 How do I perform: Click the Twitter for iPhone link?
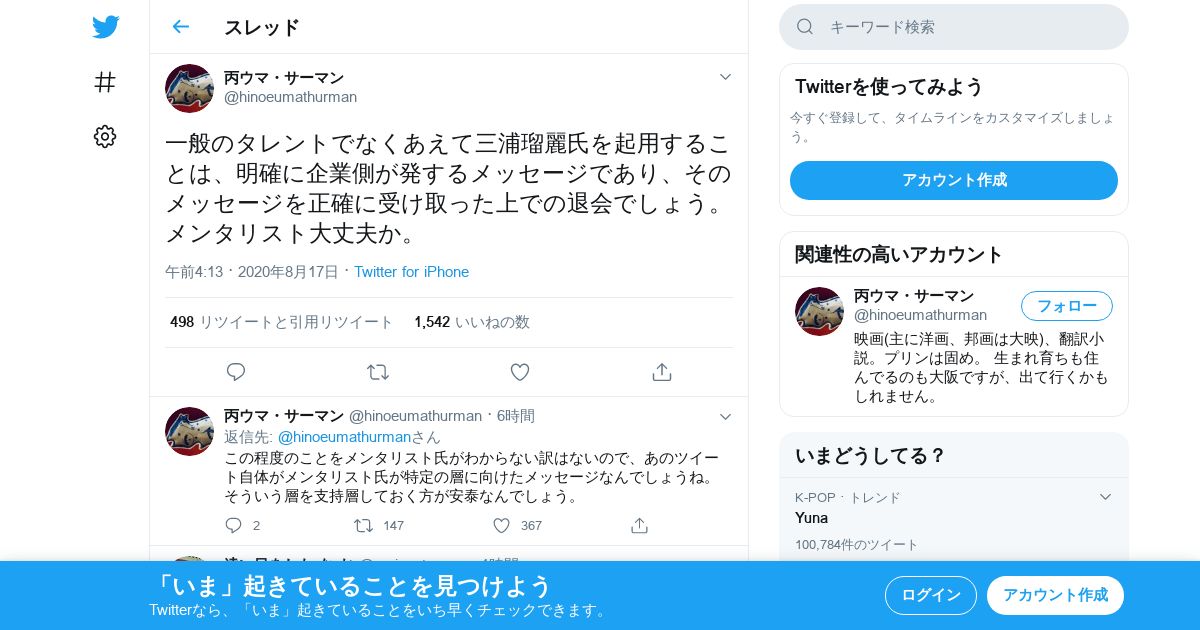point(411,272)
